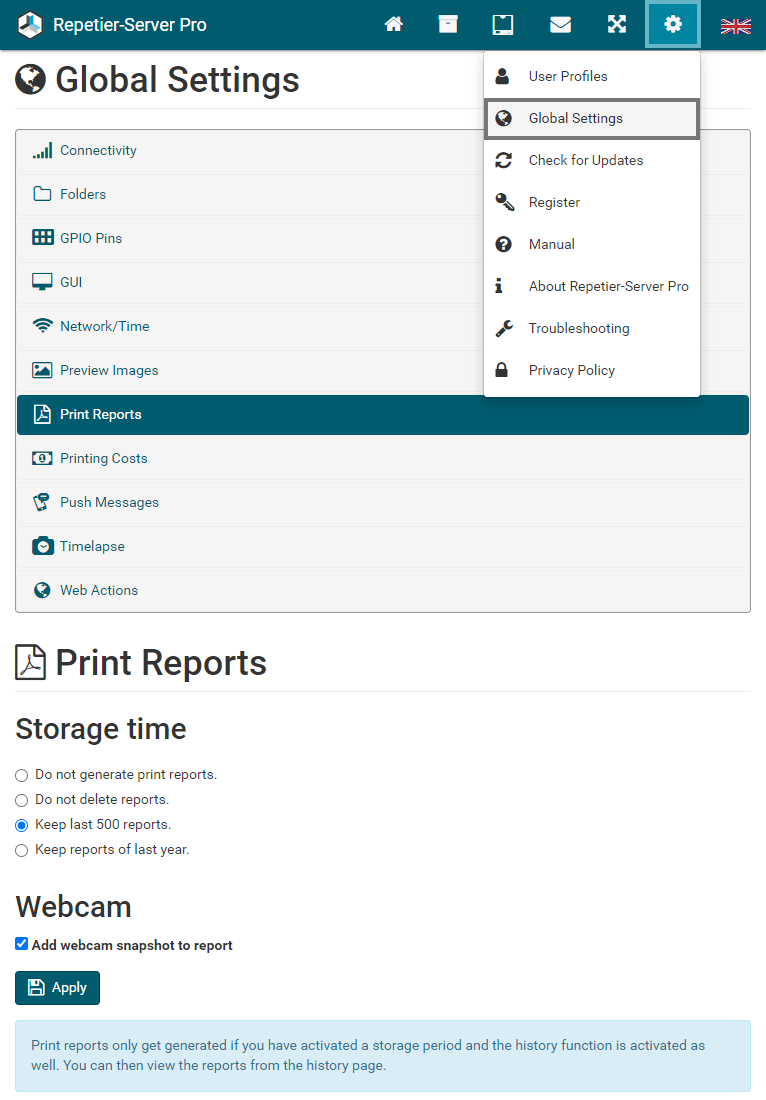Image resolution: width=766 pixels, height=1100 pixels.
Task: Click the key Register icon
Action: [x=504, y=202]
